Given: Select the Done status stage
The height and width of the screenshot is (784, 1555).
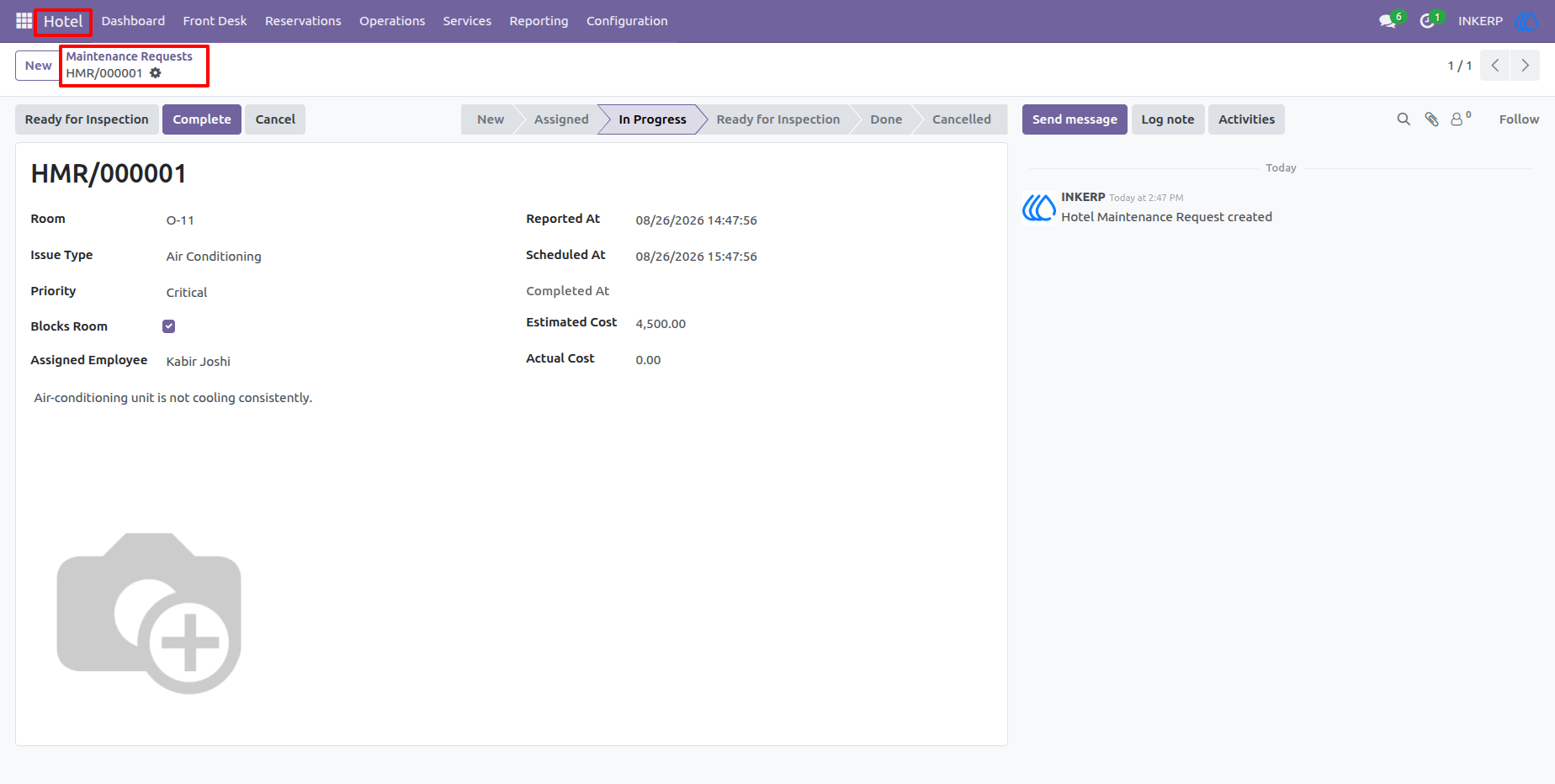Looking at the screenshot, I should (x=886, y=119).
